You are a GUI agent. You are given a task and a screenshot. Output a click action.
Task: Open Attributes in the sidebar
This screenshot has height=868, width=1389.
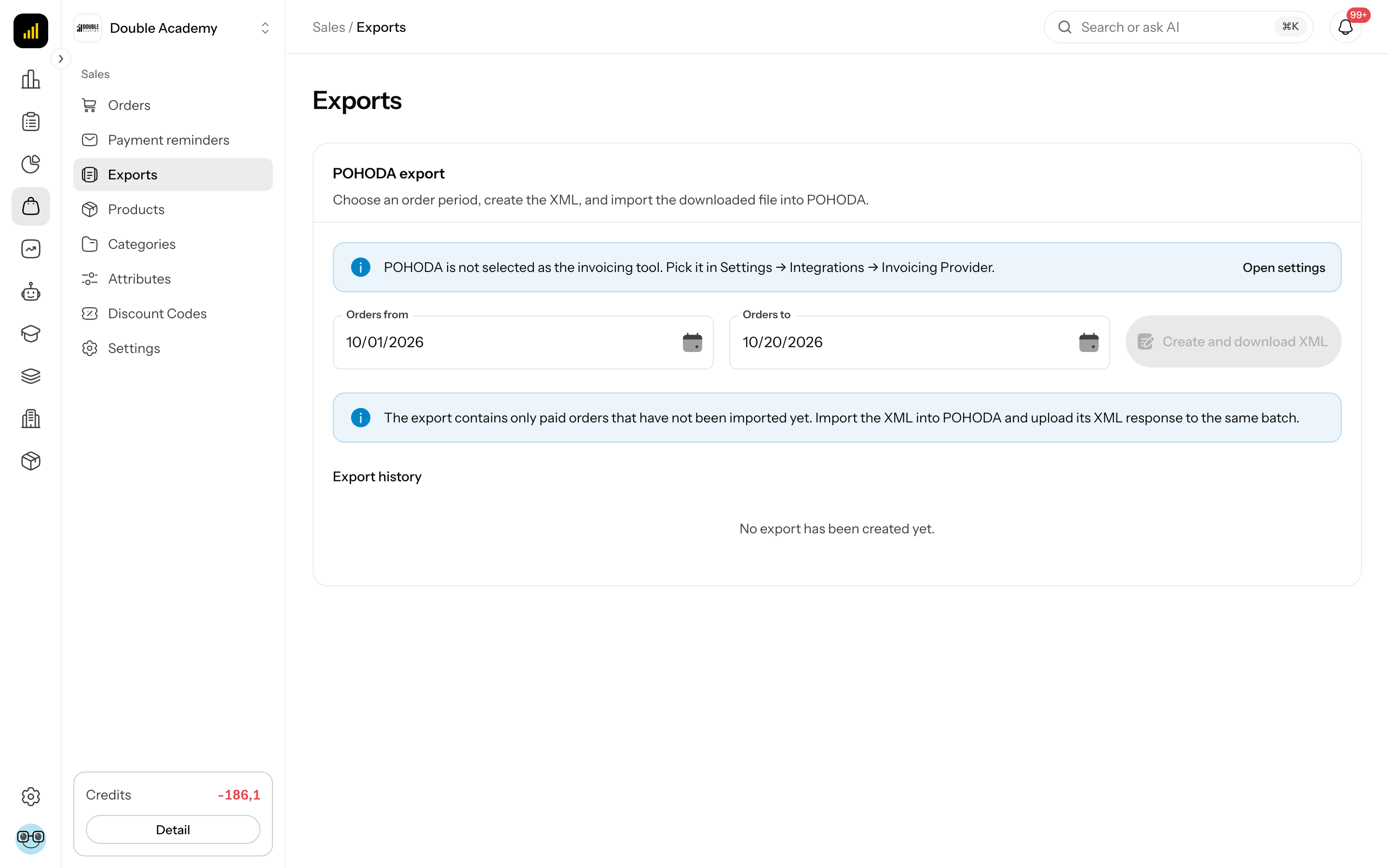pos(173,279)
